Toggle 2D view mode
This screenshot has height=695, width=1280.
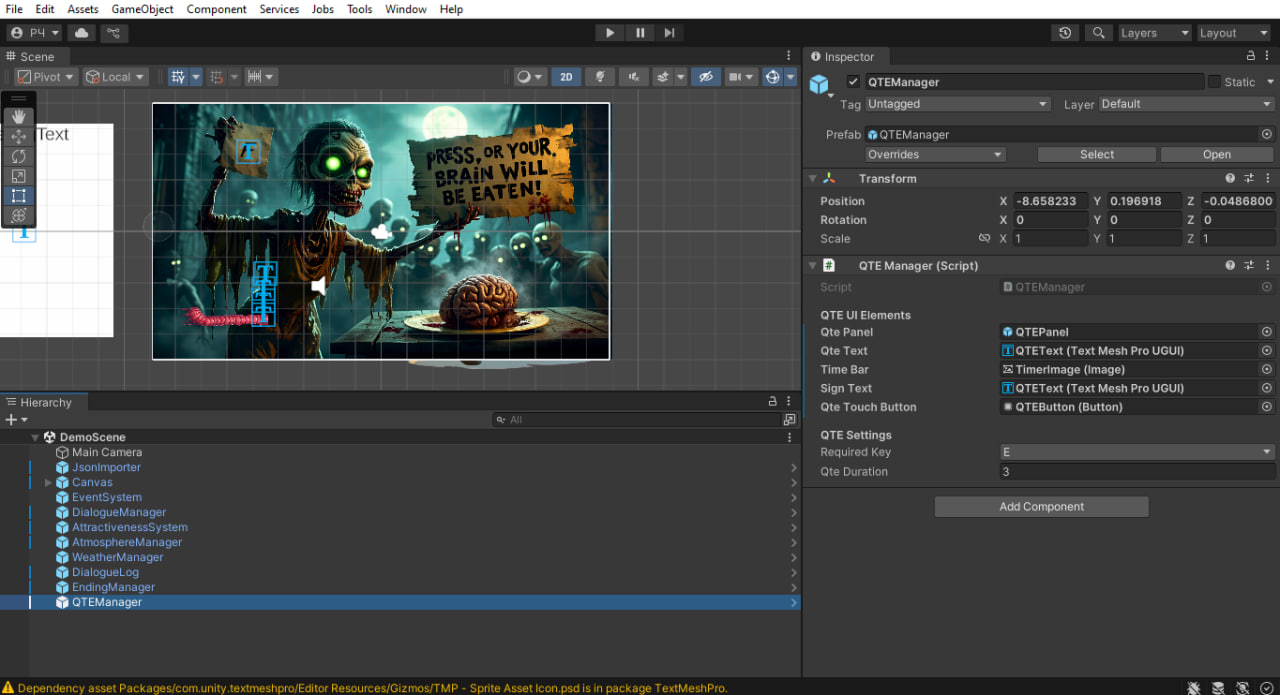[566, 77]
